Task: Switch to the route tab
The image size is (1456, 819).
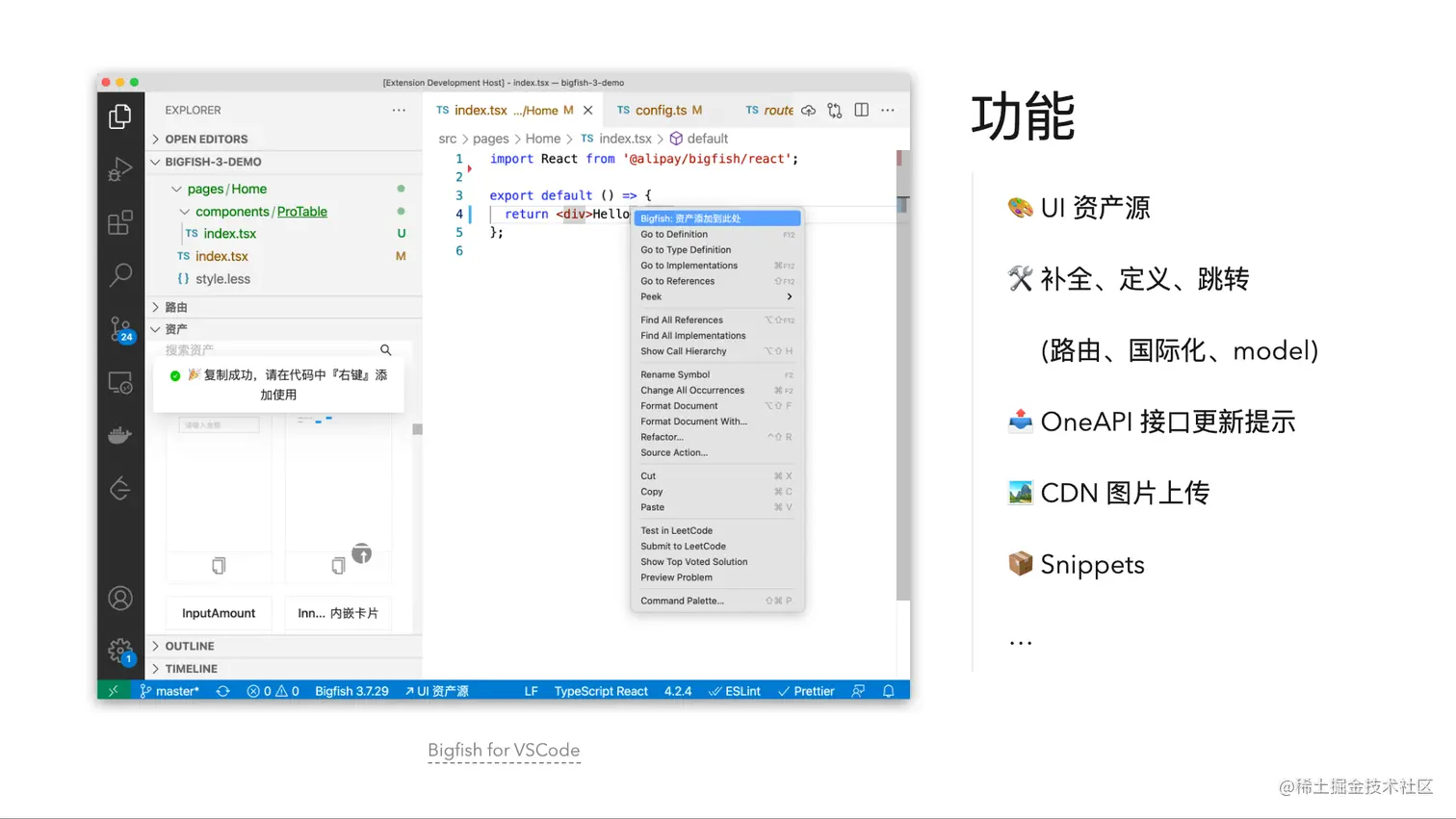Action: (x=768, y=111)
